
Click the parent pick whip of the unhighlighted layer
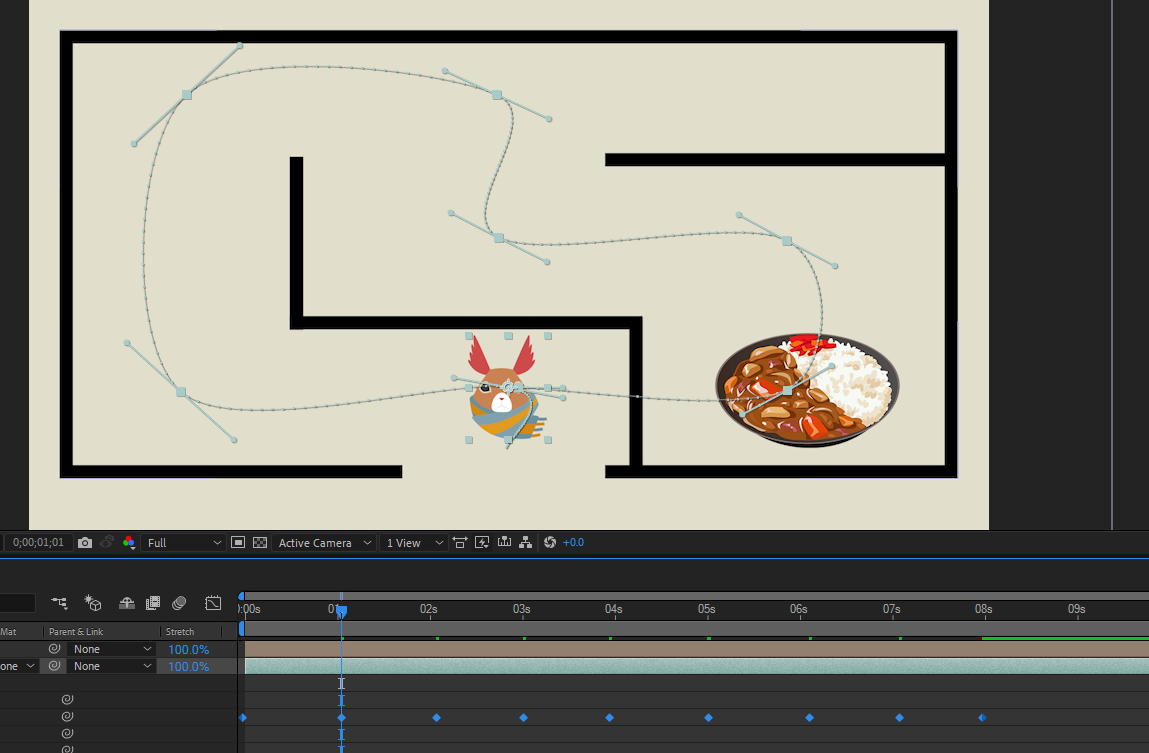click(54, 648)
